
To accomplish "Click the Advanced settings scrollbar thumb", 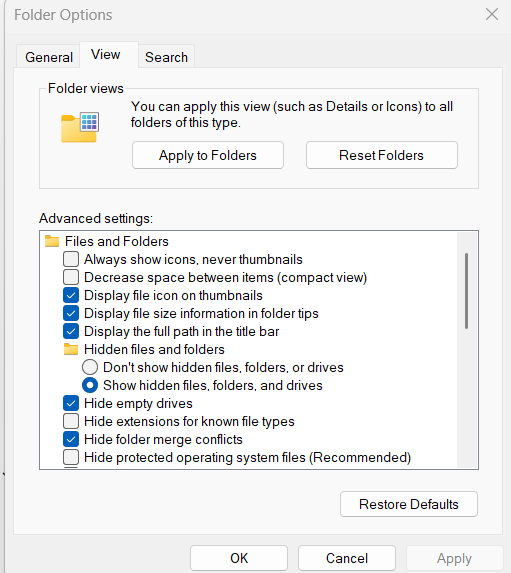I will [466, 291].
